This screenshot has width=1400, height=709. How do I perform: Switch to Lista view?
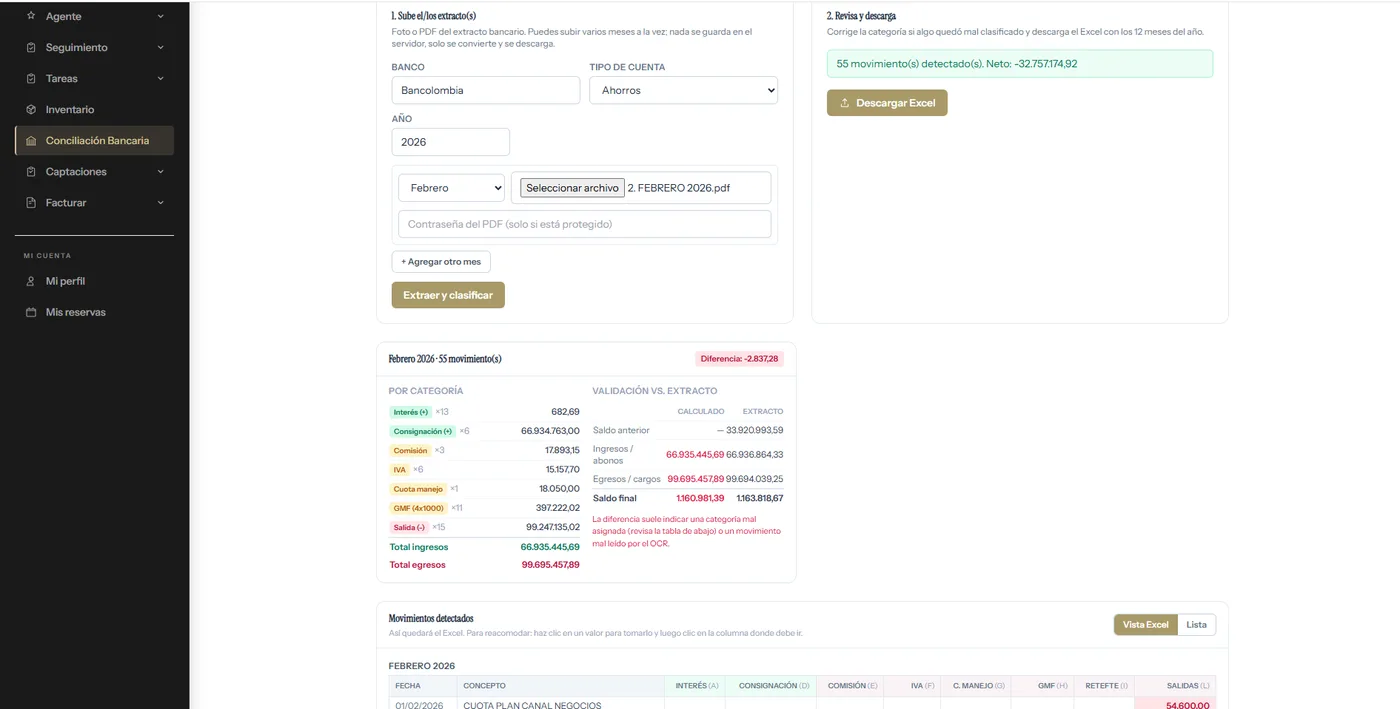pos(1196,625)
